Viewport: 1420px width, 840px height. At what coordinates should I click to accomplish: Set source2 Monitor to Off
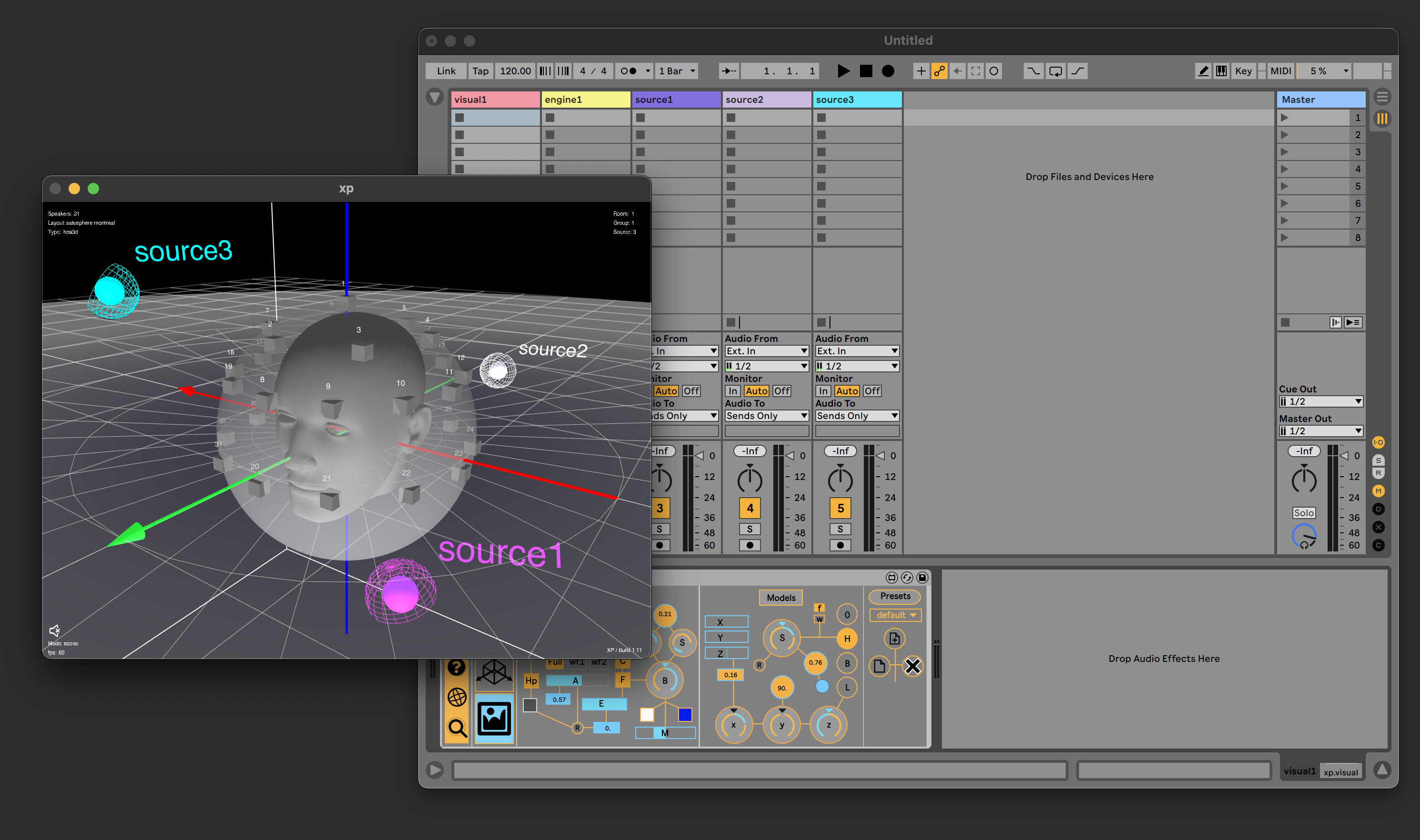pyautogui.click(x=781, y=391)
